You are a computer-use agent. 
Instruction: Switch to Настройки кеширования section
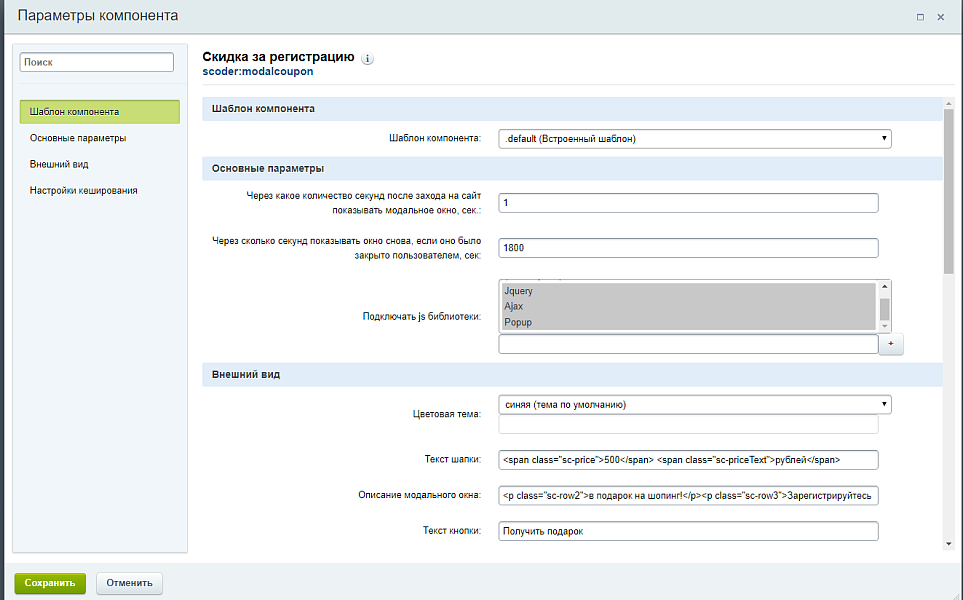[84, 190]
